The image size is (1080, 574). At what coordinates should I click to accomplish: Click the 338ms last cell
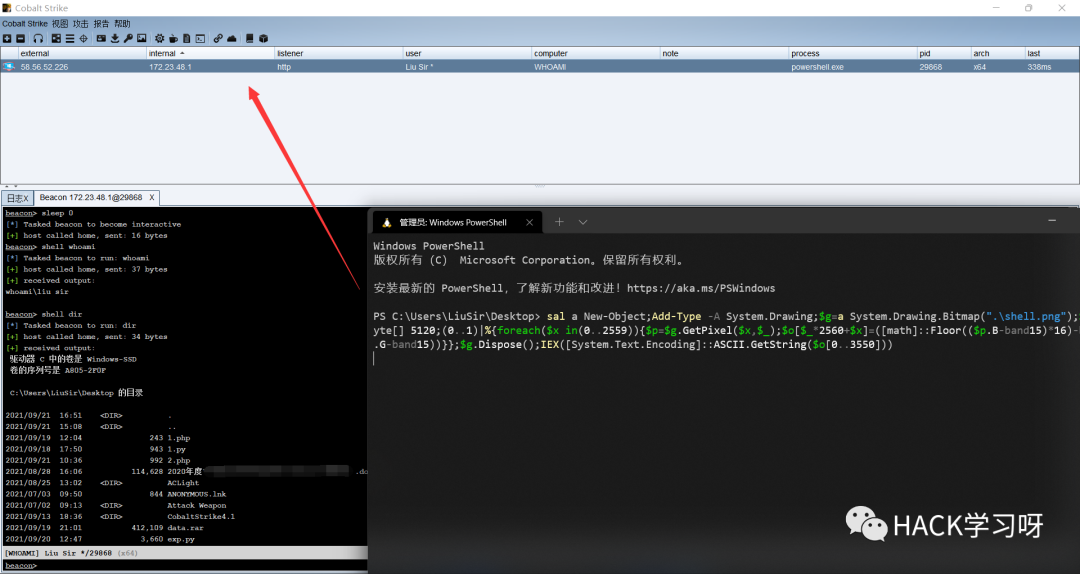coord(1039,67)
